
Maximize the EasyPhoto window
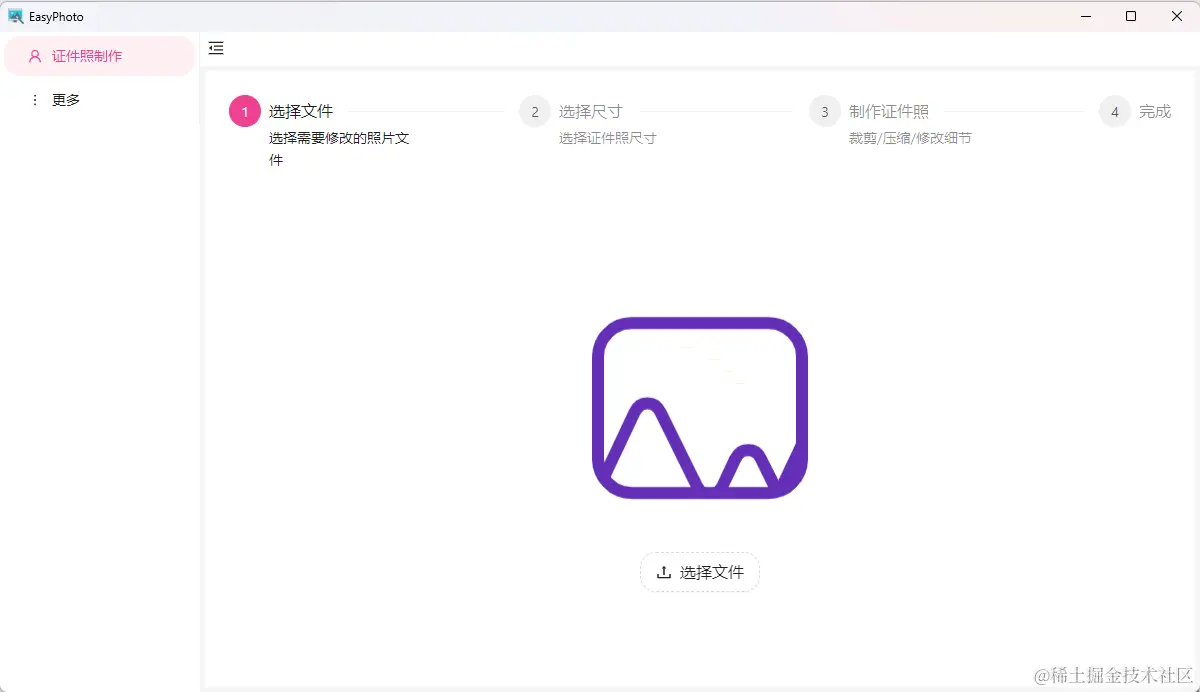click(x=1131, y=16)
